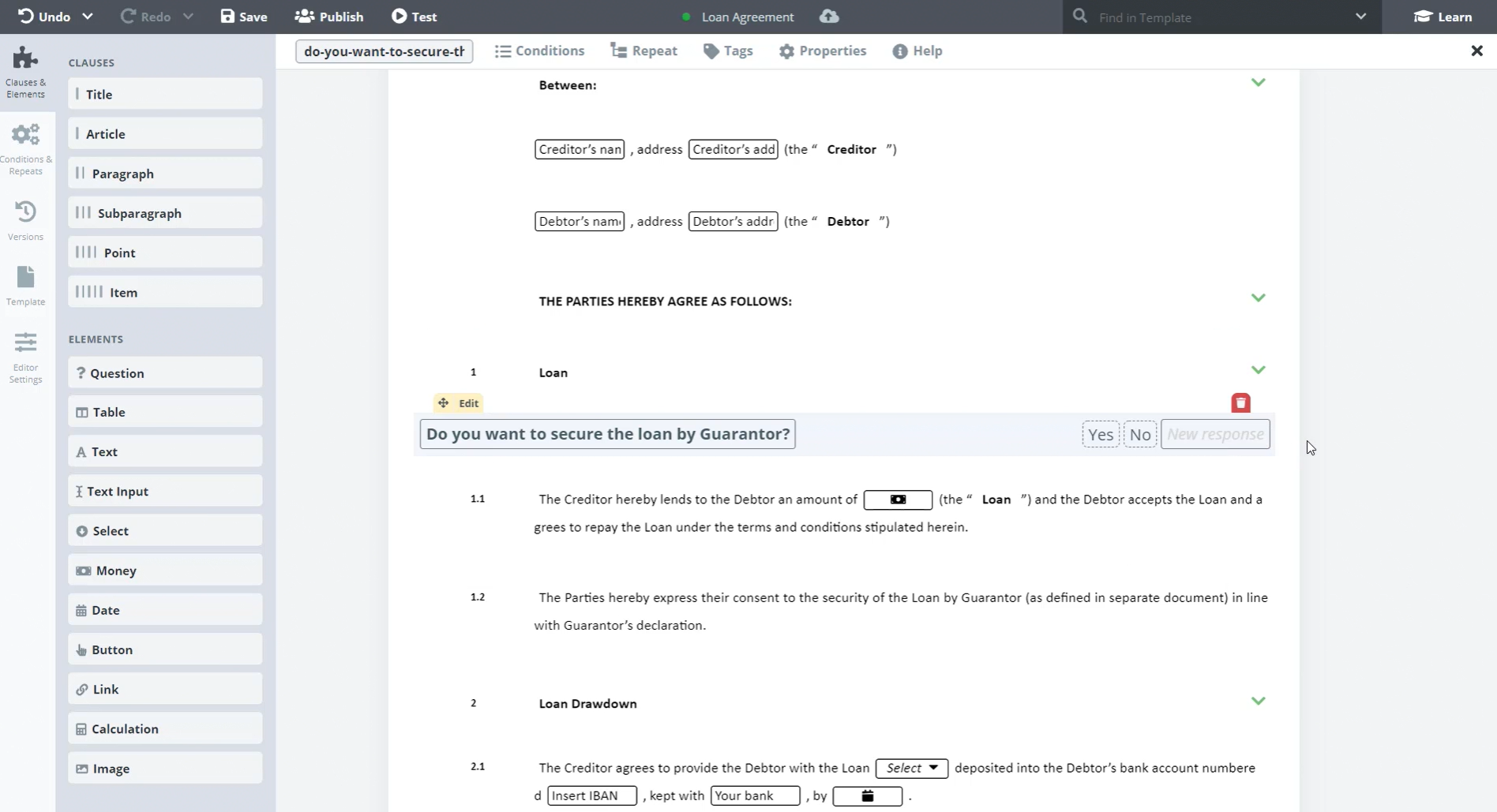Insert a Table element
This screenshot has width=1497, height=812.
165,412
